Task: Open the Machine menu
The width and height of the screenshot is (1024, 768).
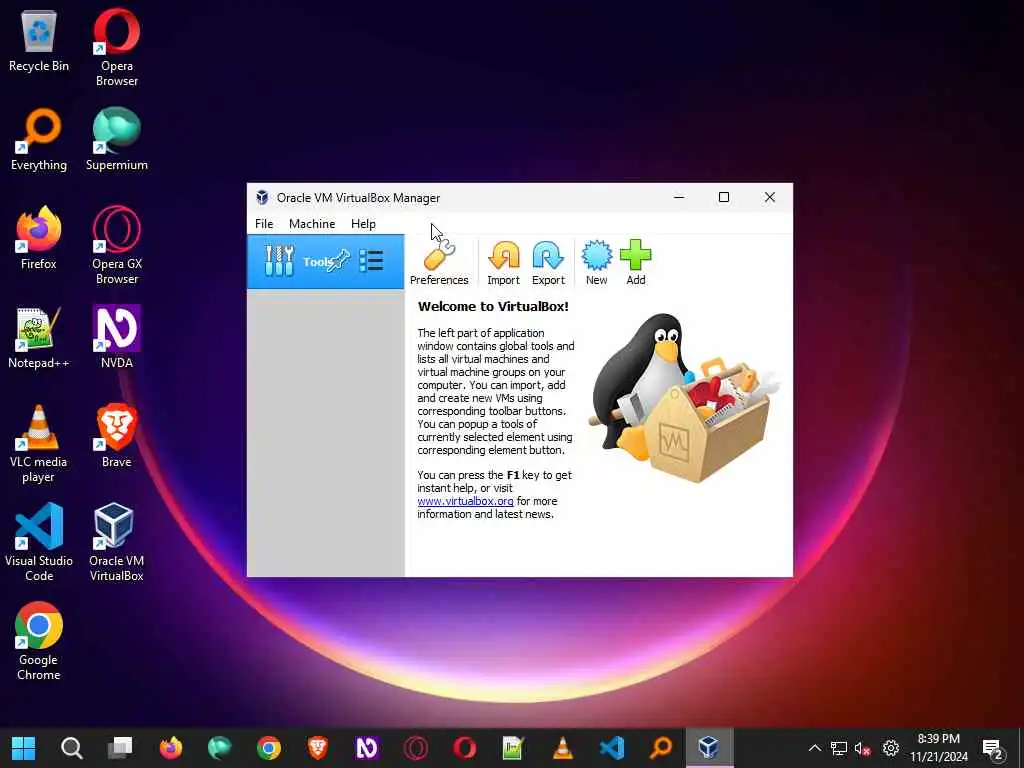Action: point(312,223)
